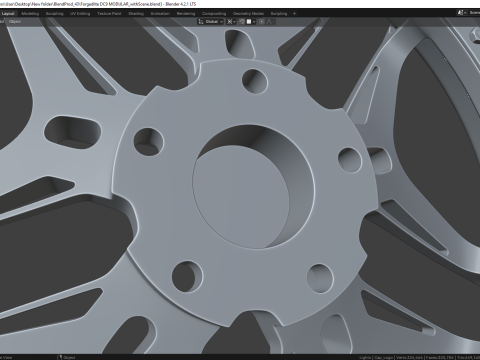Open the Global transform orientation dropdown

click(x=210, y=22)
